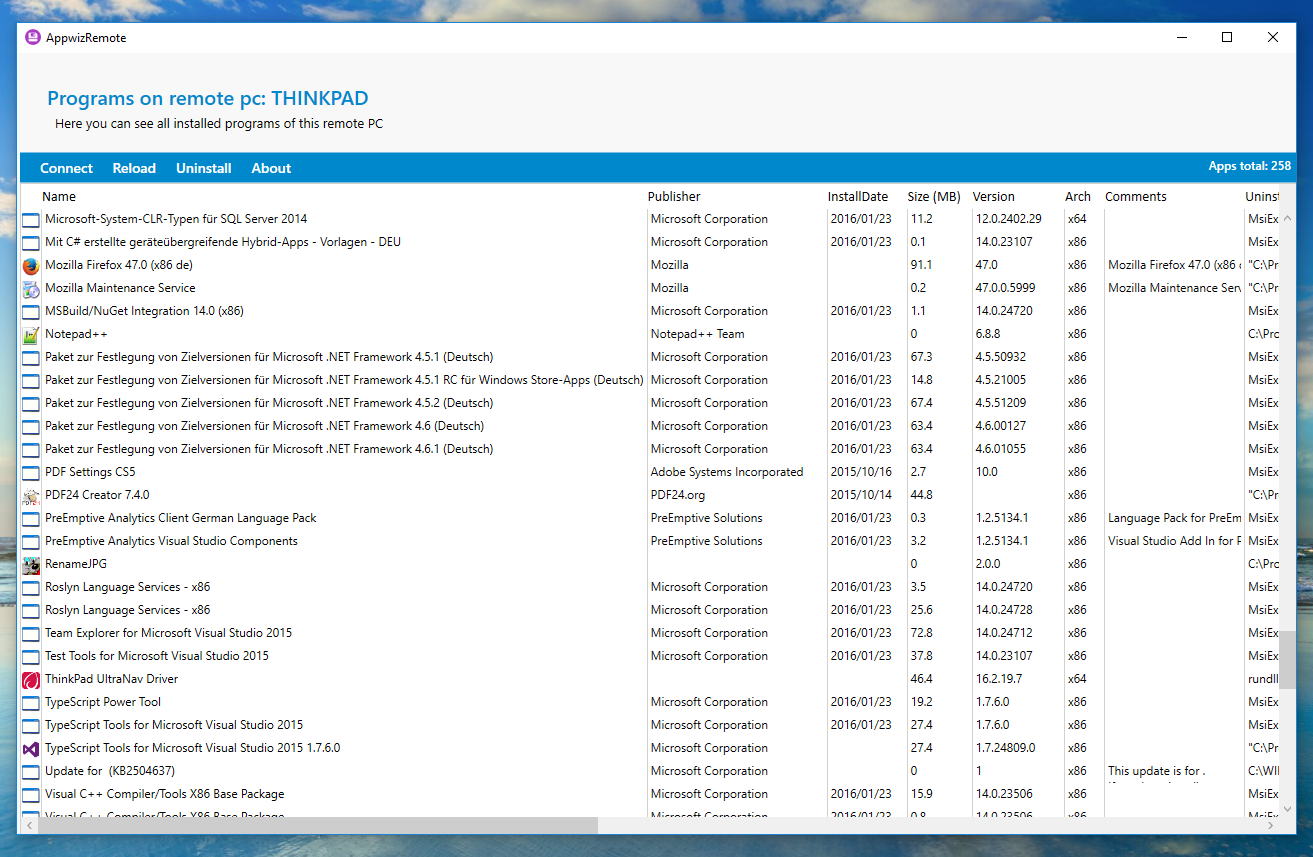
Task: Select the PDF24 Creator 7.4.0 row
Action: click(x=97, y=495)
